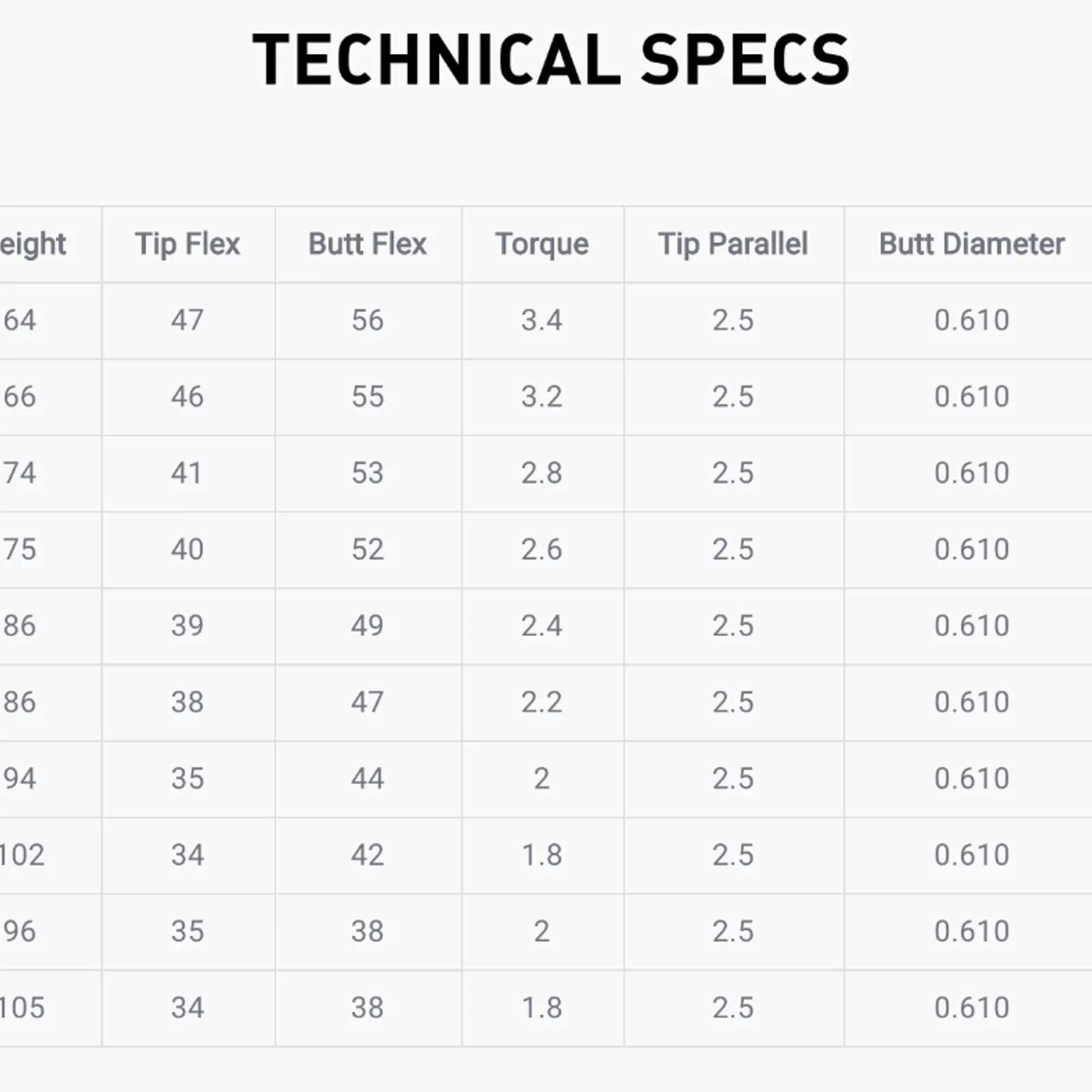Select the Torque value 2.6 cell
Viewport: 1092px width, 1092px height.
coord(543,550)
